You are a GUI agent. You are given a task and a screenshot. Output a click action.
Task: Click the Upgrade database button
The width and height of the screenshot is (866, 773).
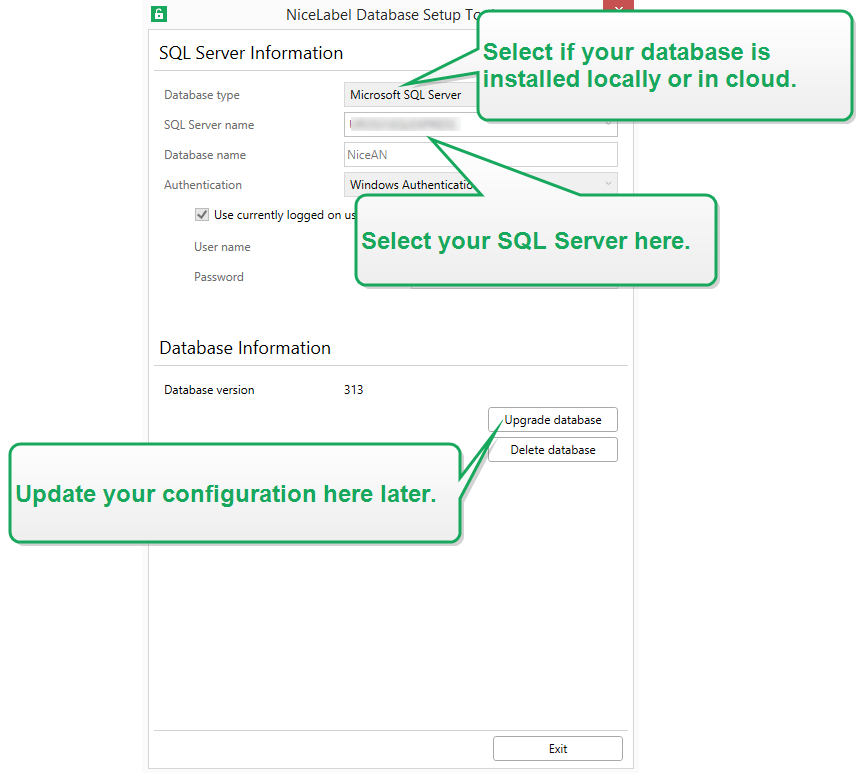pyautogui.click(x=553, y=420)
